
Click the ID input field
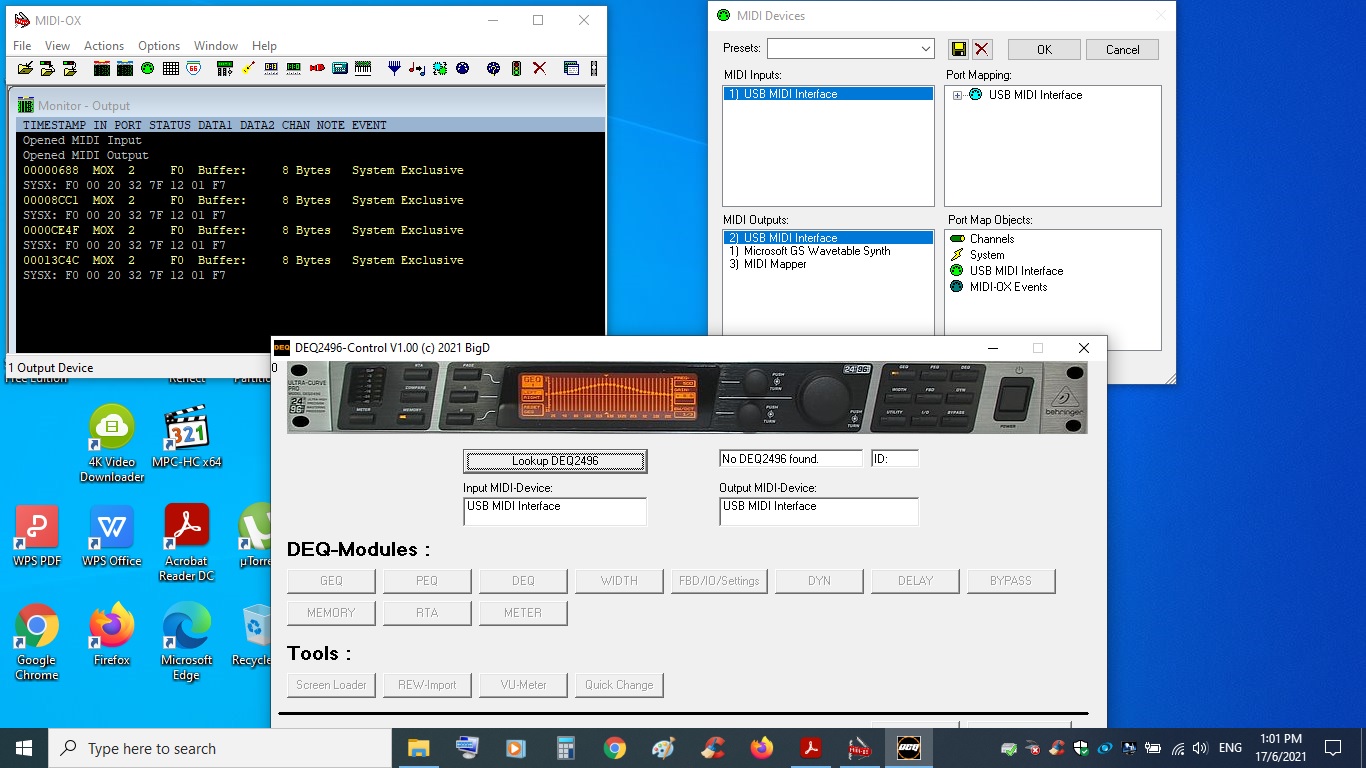[x=894, y=459]
